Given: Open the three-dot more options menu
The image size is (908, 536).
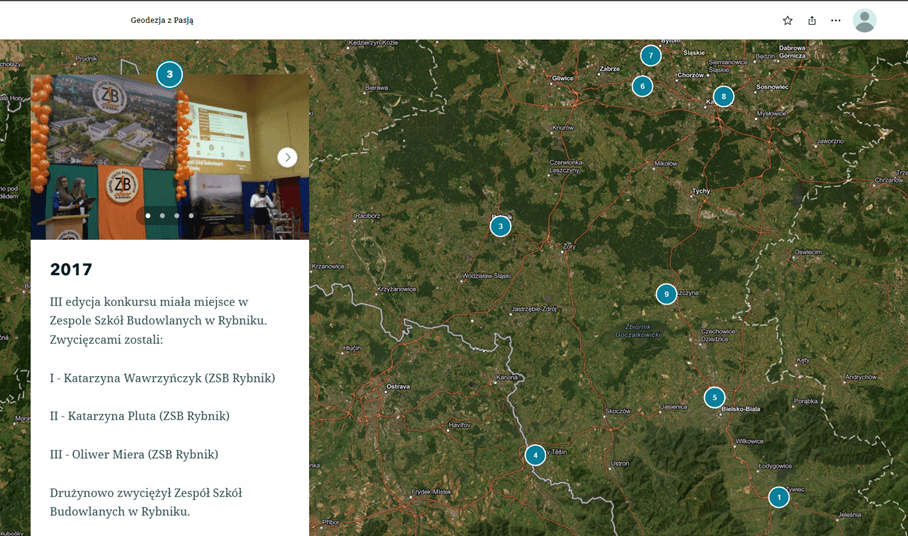Looking at the screenshot, I should [836, 21].
